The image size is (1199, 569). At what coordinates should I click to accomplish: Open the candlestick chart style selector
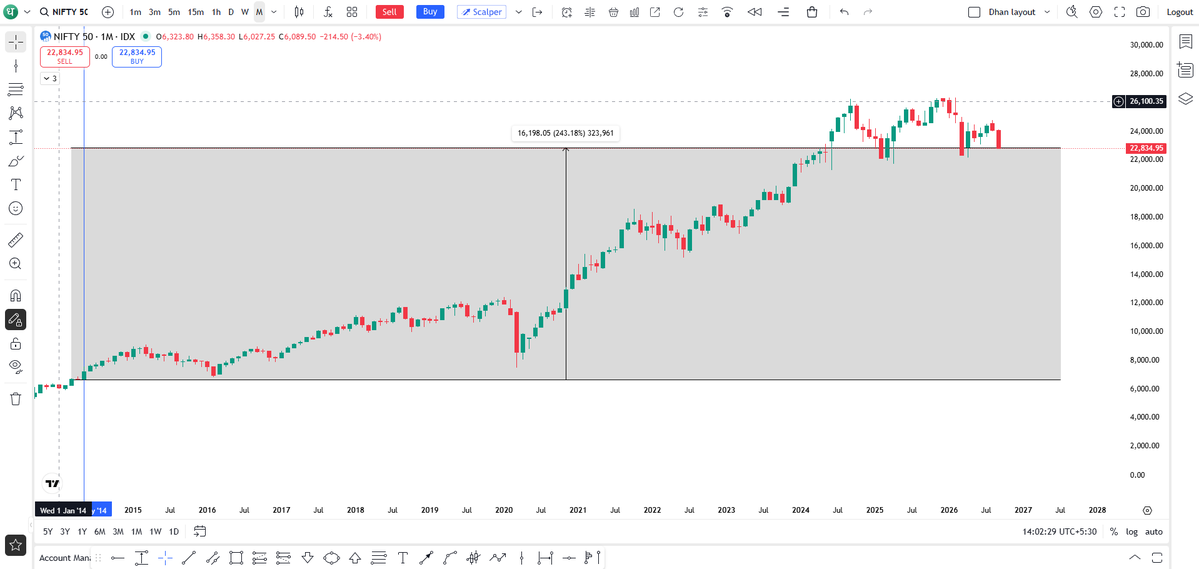pos(299,12)
